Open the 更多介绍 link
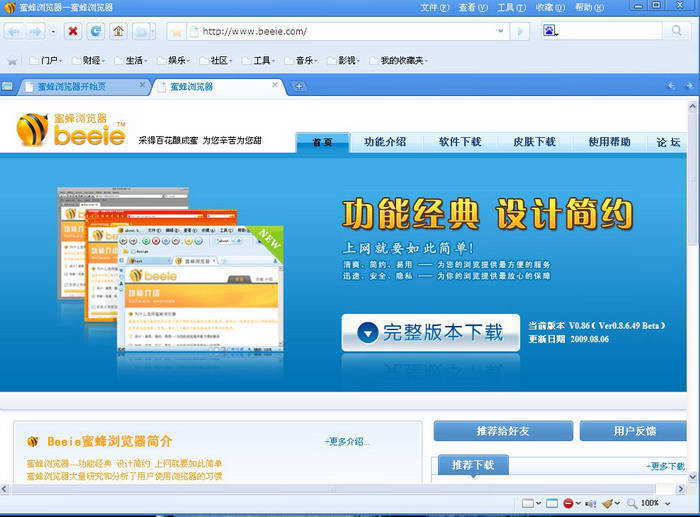The height and width of the screenshot is (517, 700). click(347, 442)
